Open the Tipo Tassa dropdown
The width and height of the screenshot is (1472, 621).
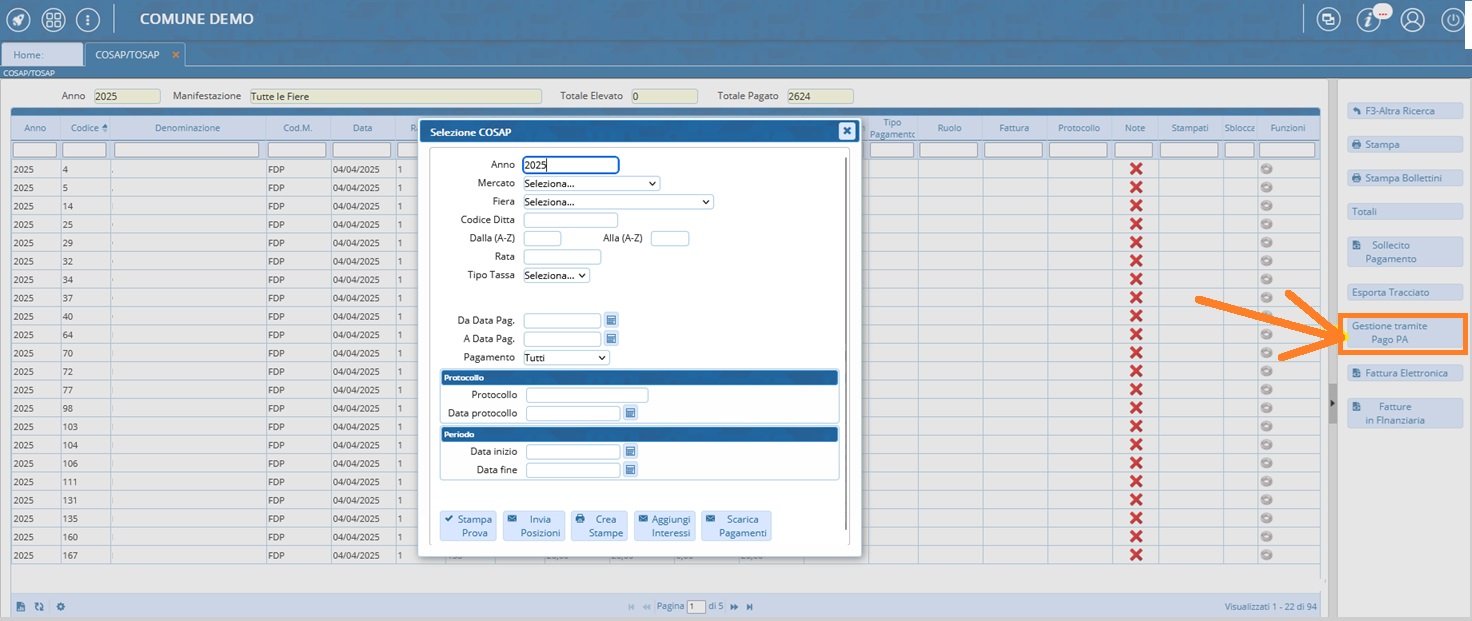[x=556, y=275]
